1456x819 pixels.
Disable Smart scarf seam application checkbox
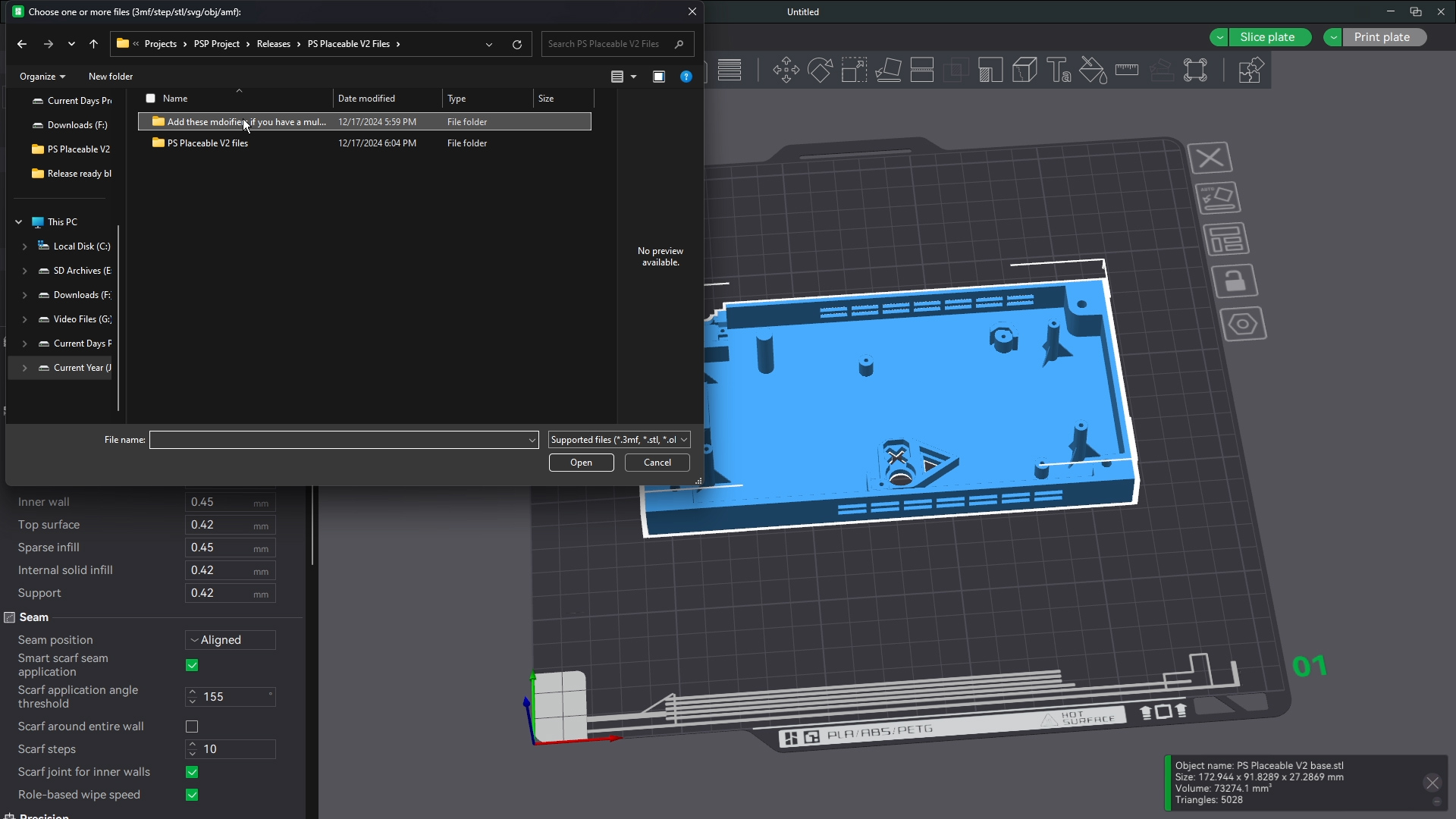click(192, 665)
